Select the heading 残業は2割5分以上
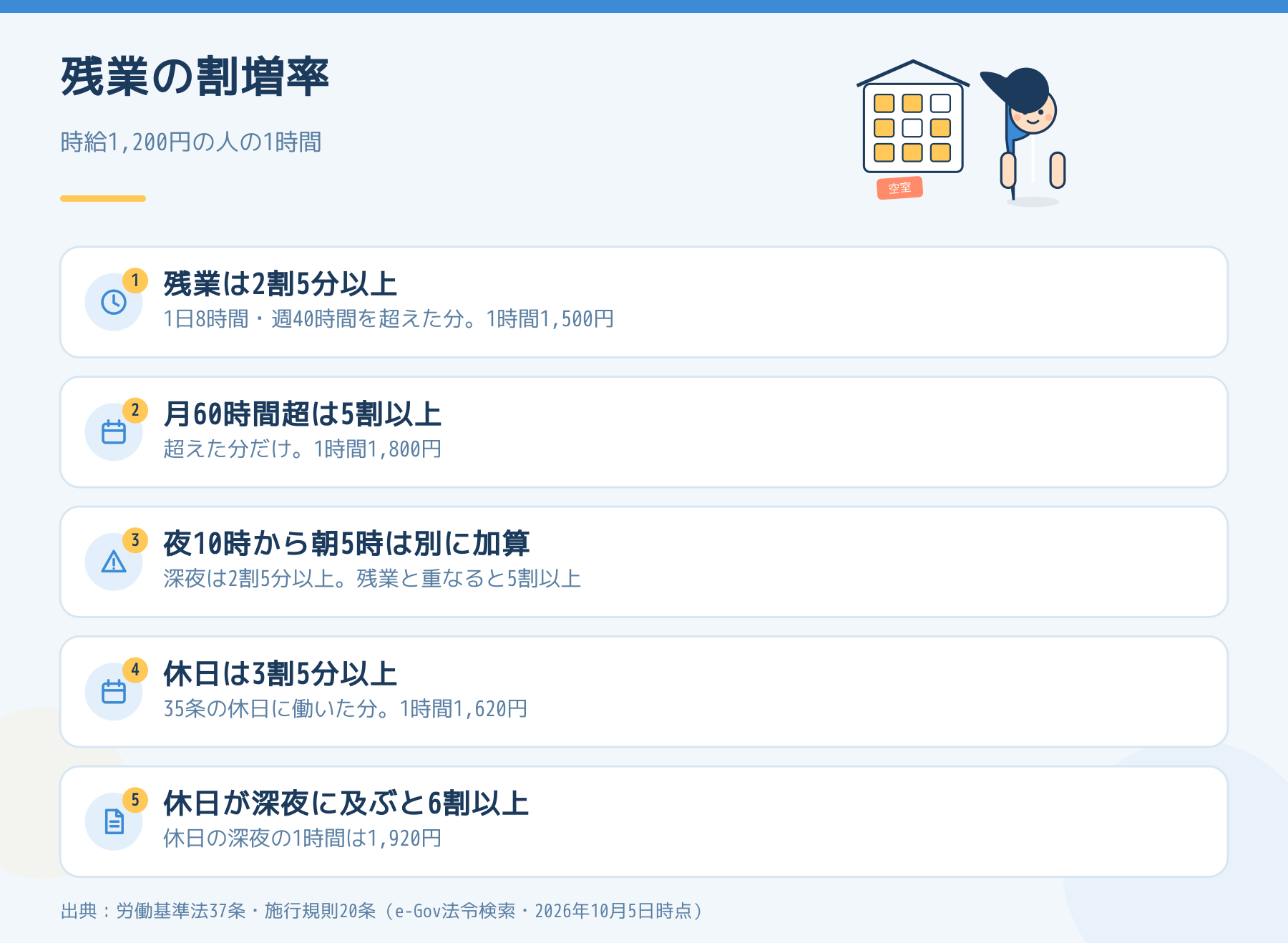Screen dimensions: 1288x943 [280, 284]
